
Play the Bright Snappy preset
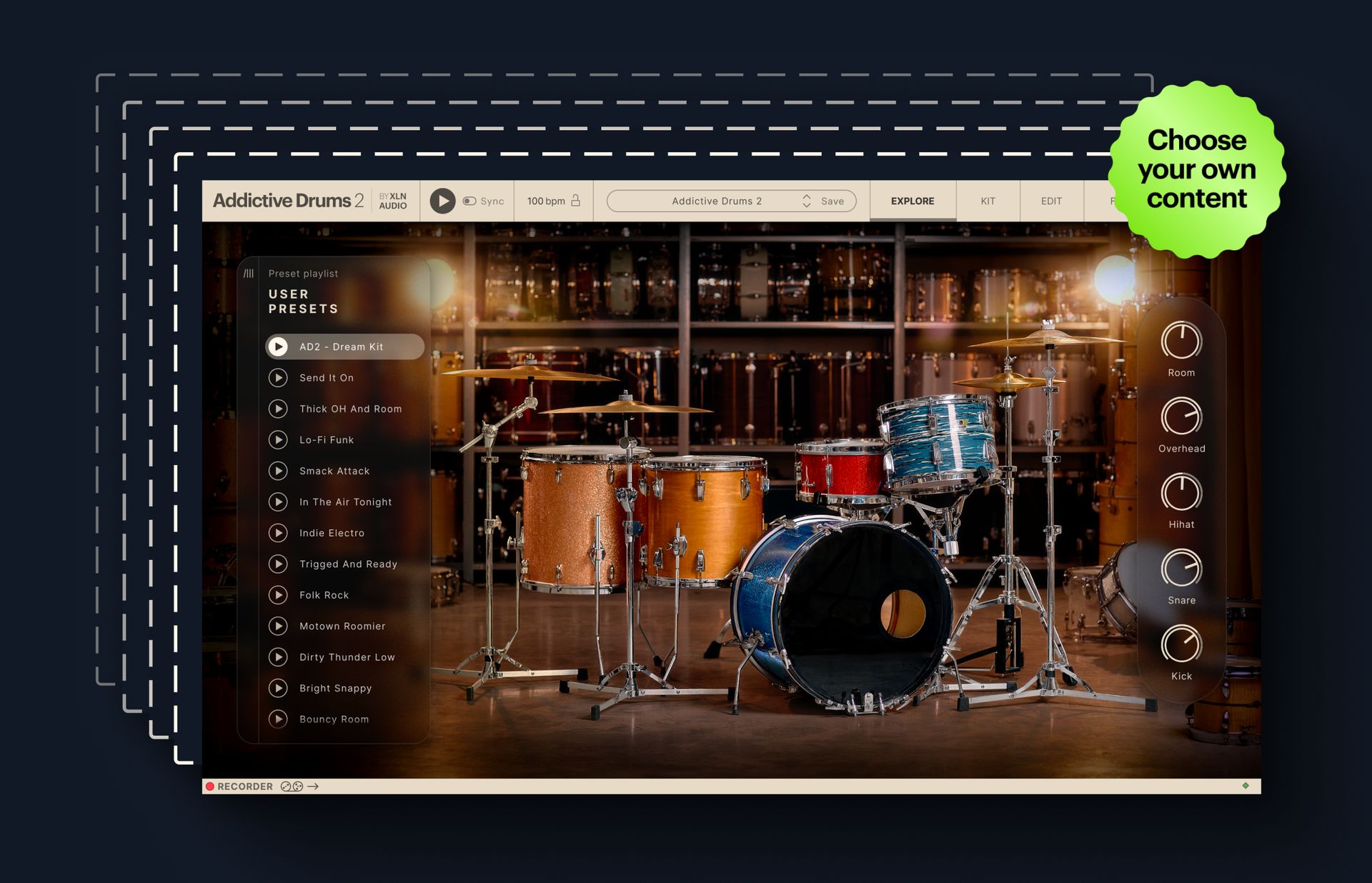tap(278, 688)
